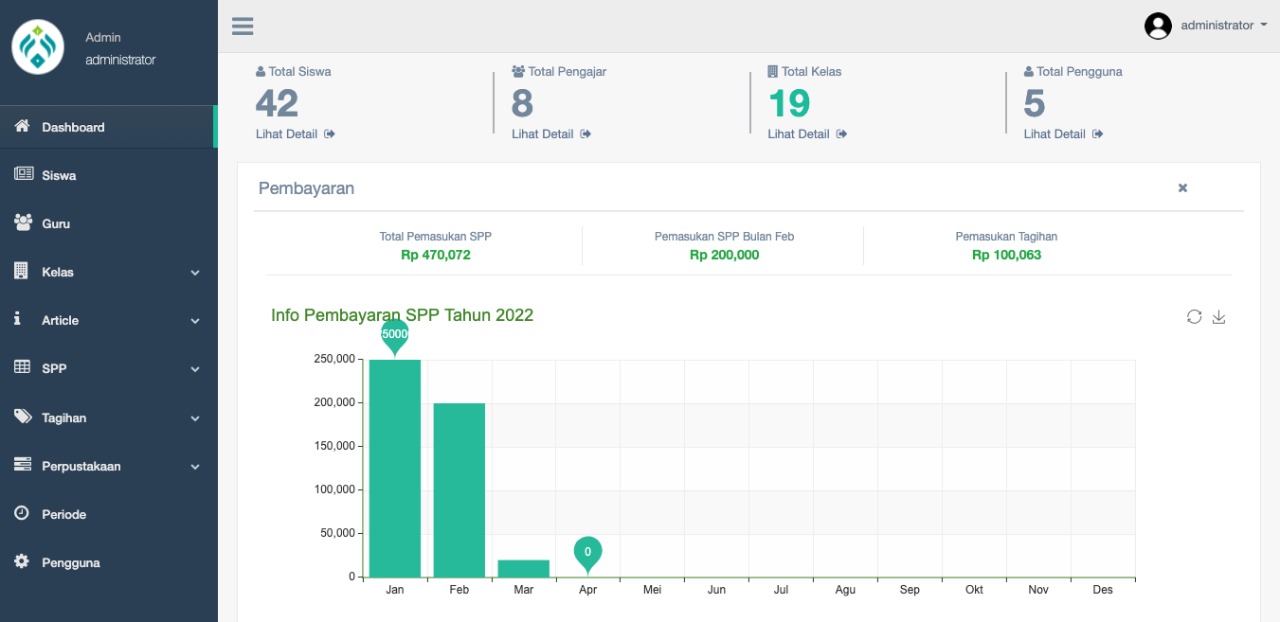Click the Pengguna gear icon
Image resolution: width=1280 pixels, height=622 pixels.
pos(22,562)
